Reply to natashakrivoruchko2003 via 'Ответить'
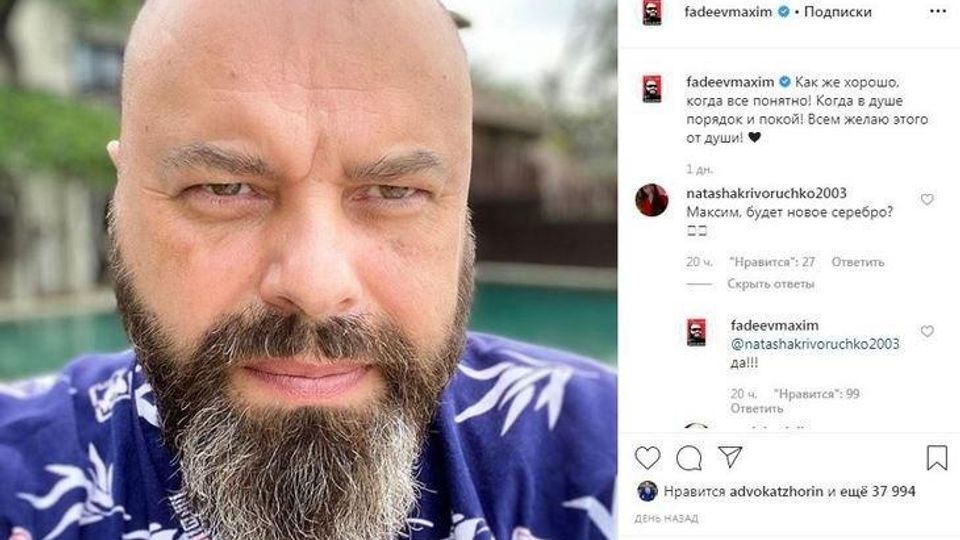This screenshot has width=960, height=540. 857,261
